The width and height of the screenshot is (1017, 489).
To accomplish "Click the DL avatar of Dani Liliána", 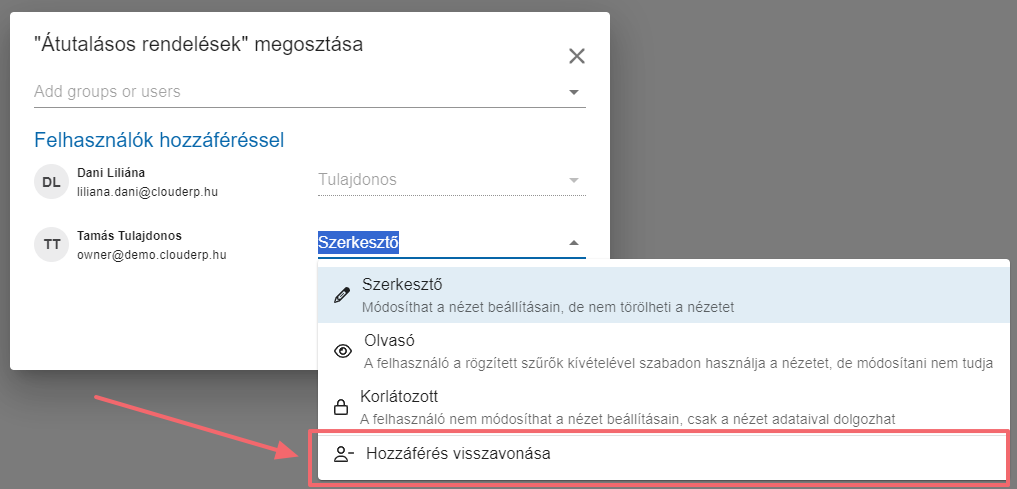I will pos(51,181).
